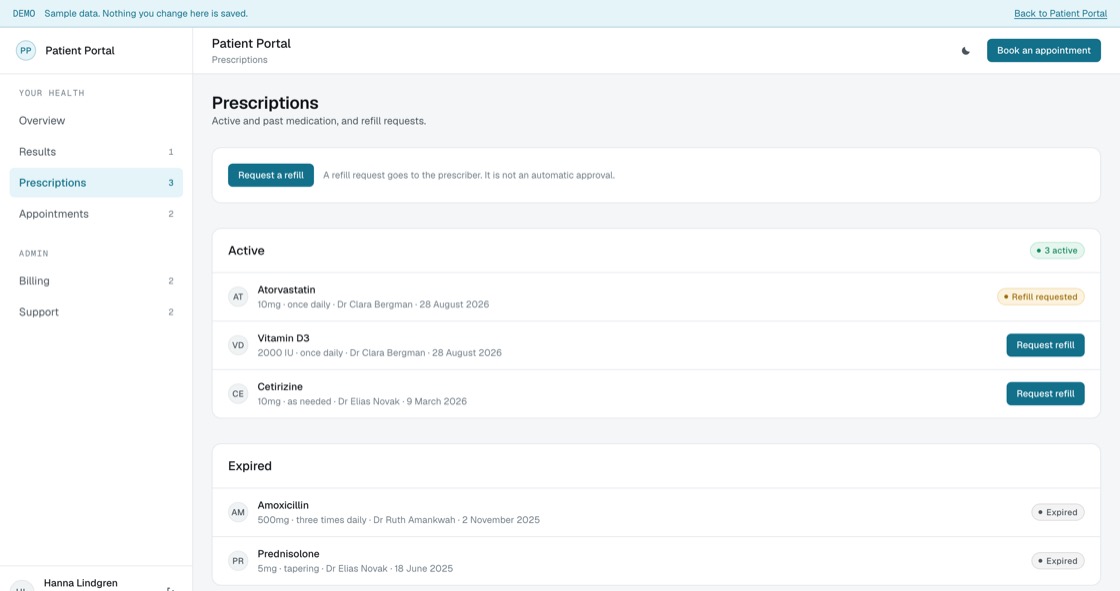Select the Atorvastatin medication name
Viewport: 1120px width, 591px height.
(286, 289)
